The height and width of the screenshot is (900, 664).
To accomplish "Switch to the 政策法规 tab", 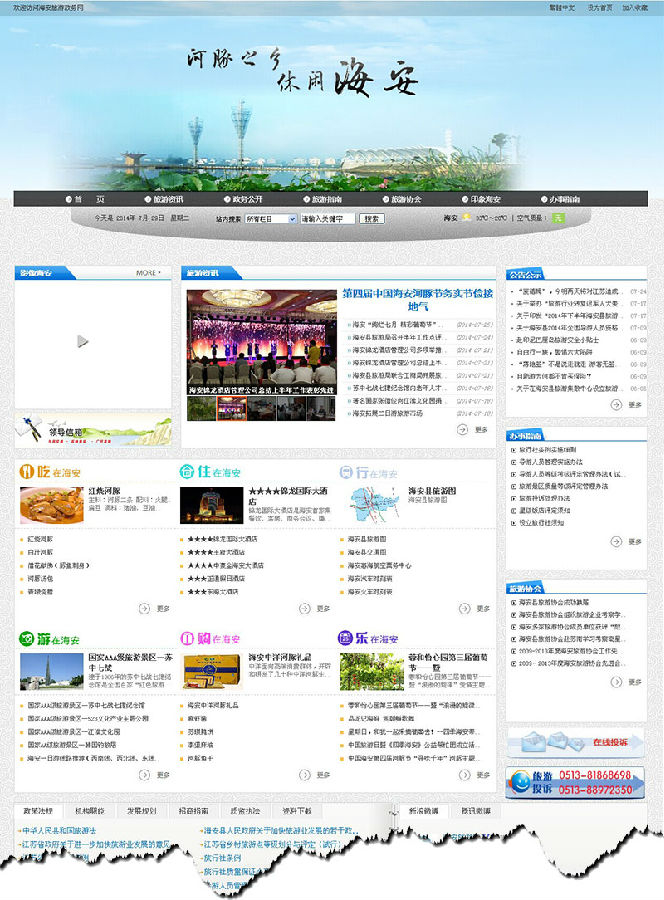I will tap(38, 811).
